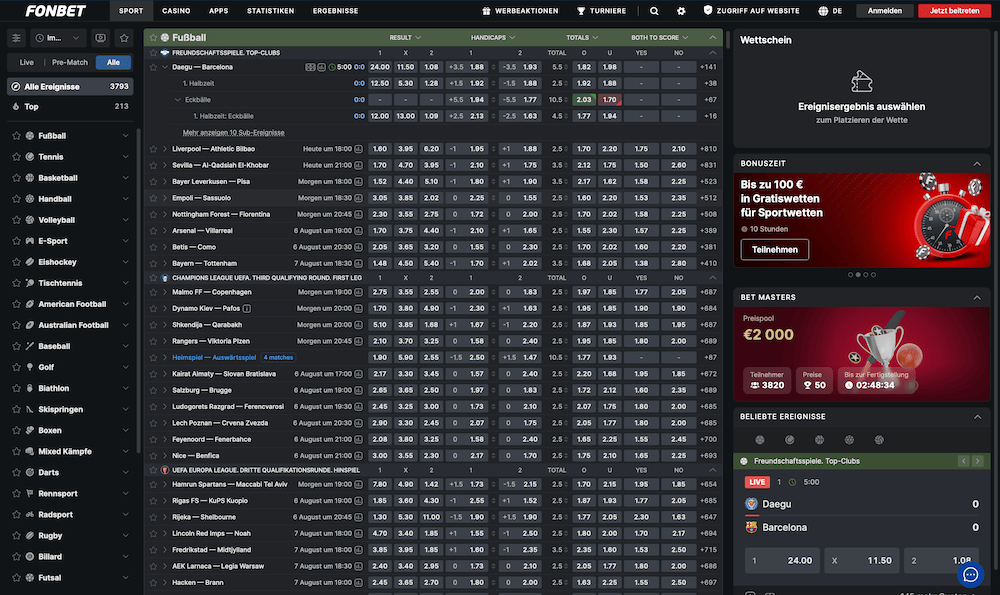1000x595 pixels.
Task: Star the Liverpool — Athletic Bilbao match
Action: [153, 149]
